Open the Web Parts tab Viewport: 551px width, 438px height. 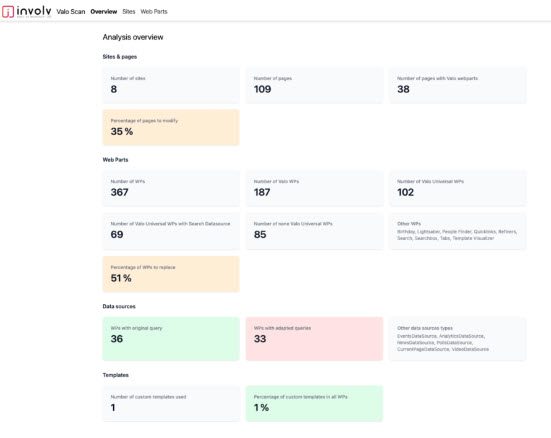click(154, 12)
